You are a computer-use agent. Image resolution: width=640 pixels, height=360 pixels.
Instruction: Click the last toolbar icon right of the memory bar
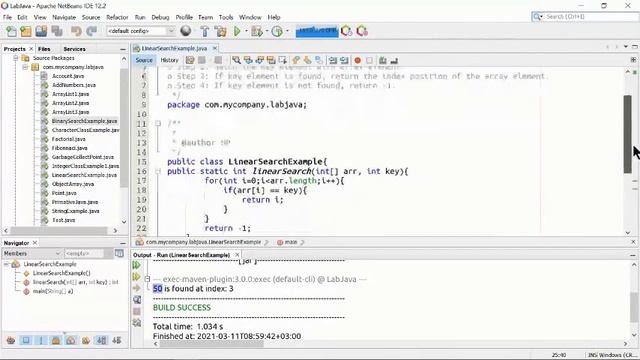click(362, 31)
